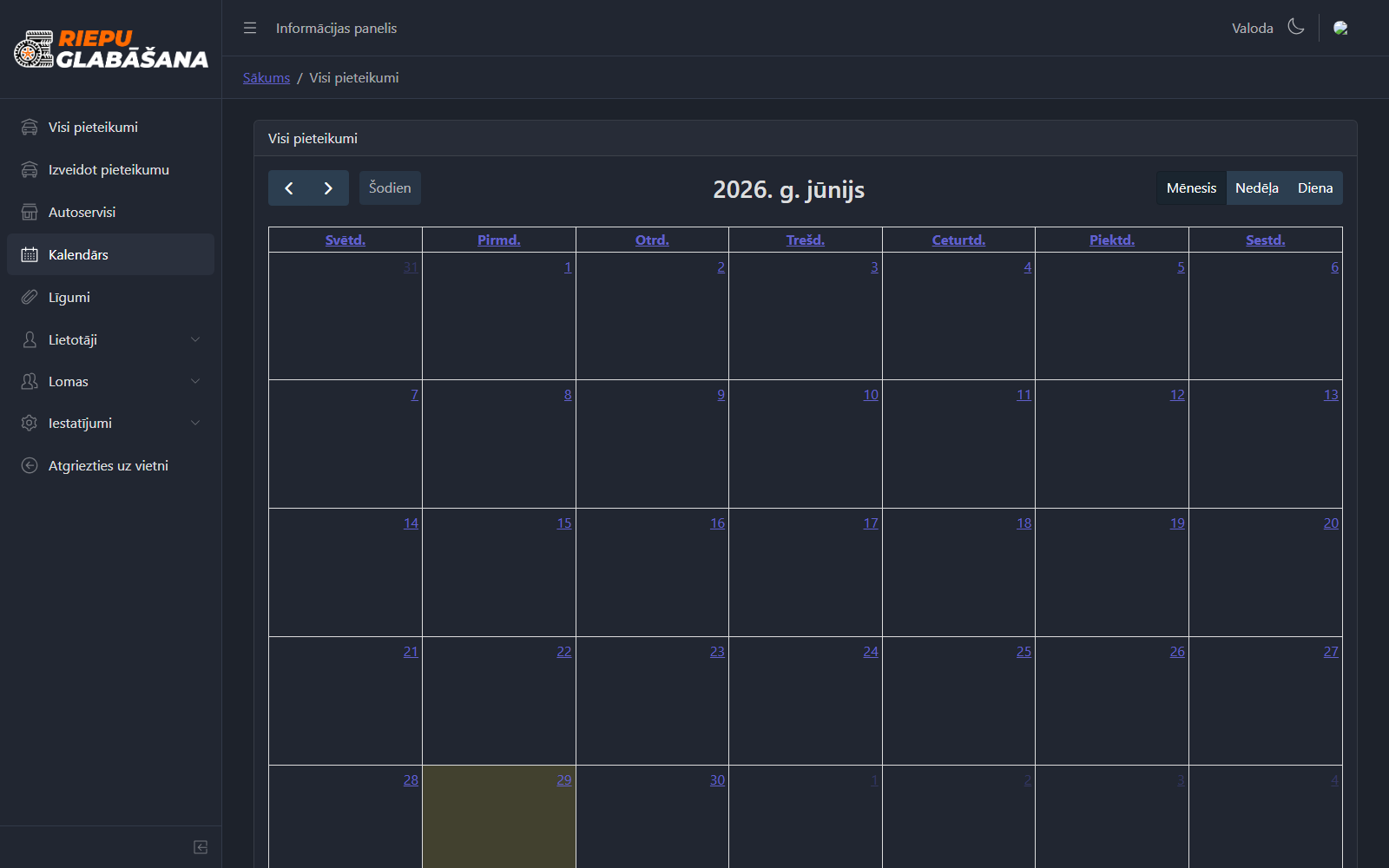The width and height of the screenshot is (1389, 868).
Task: Click the 2026. g. jūnijs title
Action: [x=788, y=189]
